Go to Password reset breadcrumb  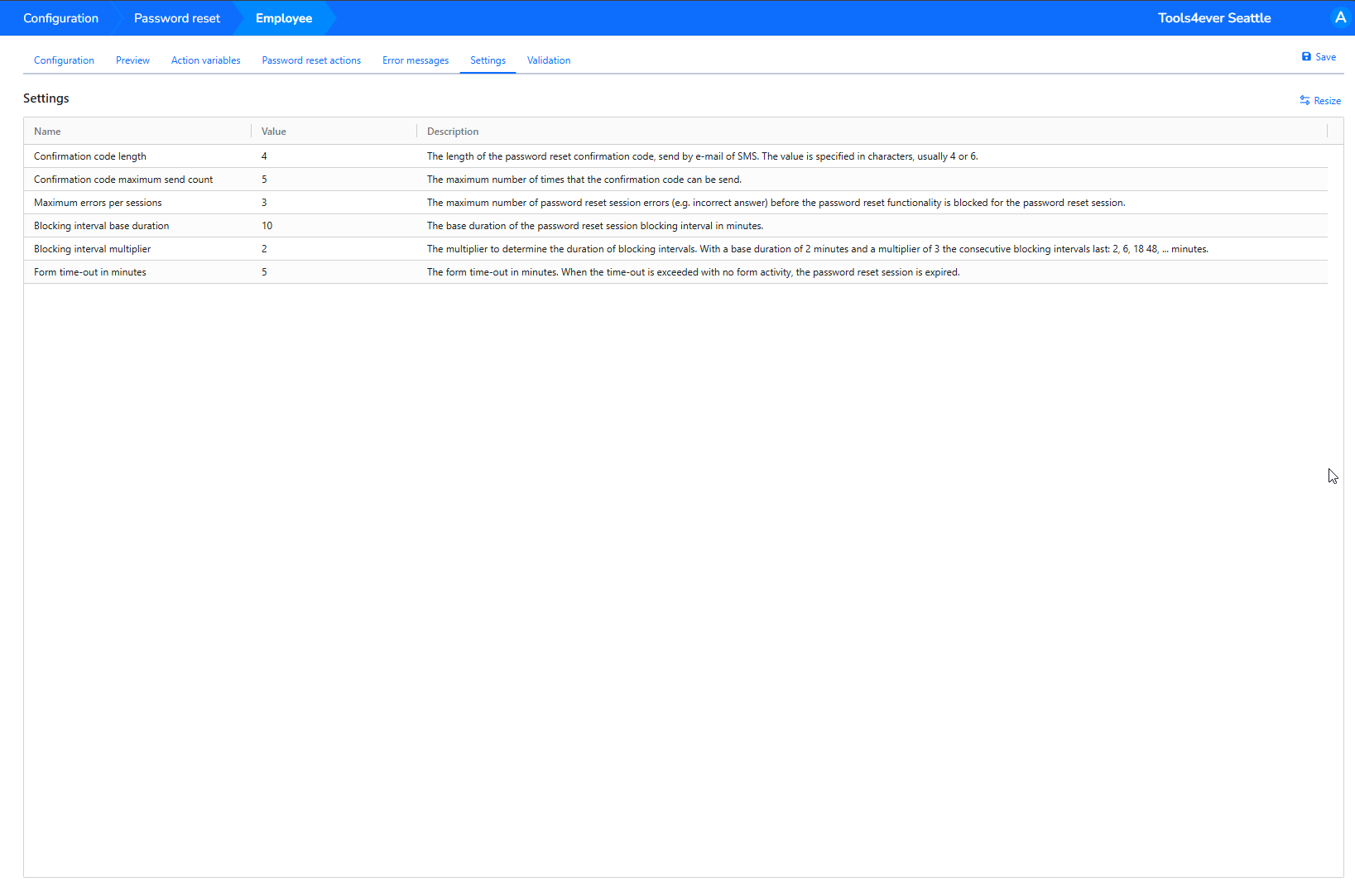point(177,18)
